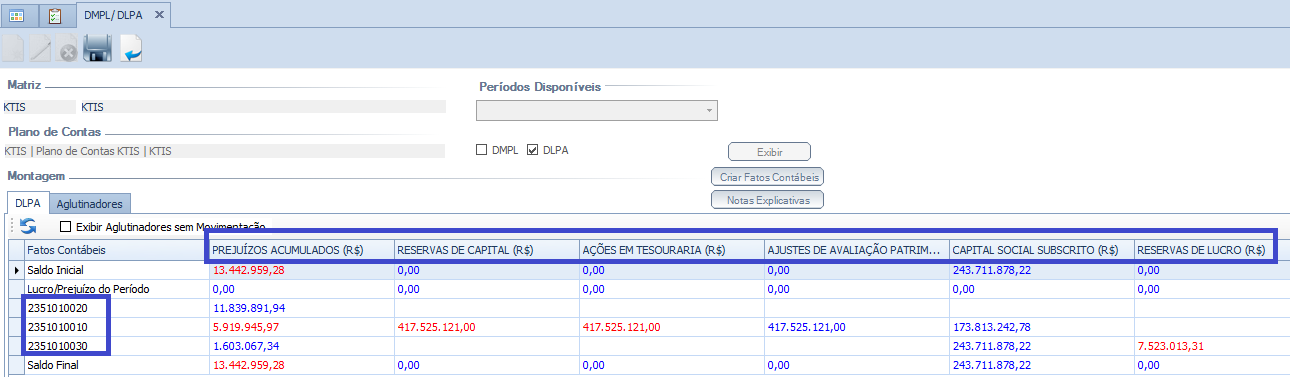Close the DMPL/ DLPA tab

(159, 15)
